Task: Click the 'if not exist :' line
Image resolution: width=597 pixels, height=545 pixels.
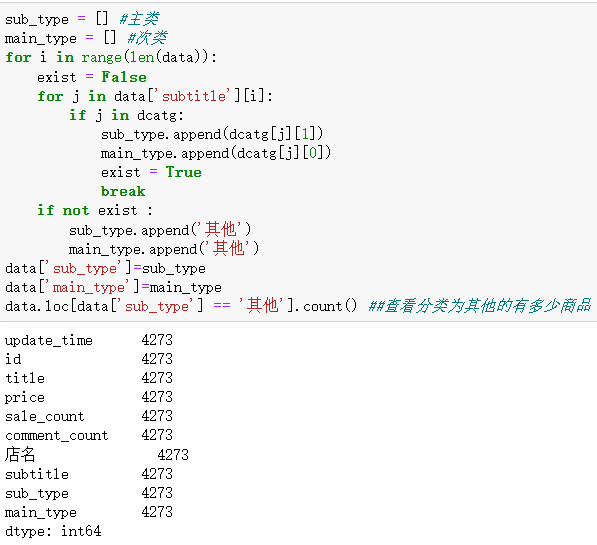Action: [95, 210]
